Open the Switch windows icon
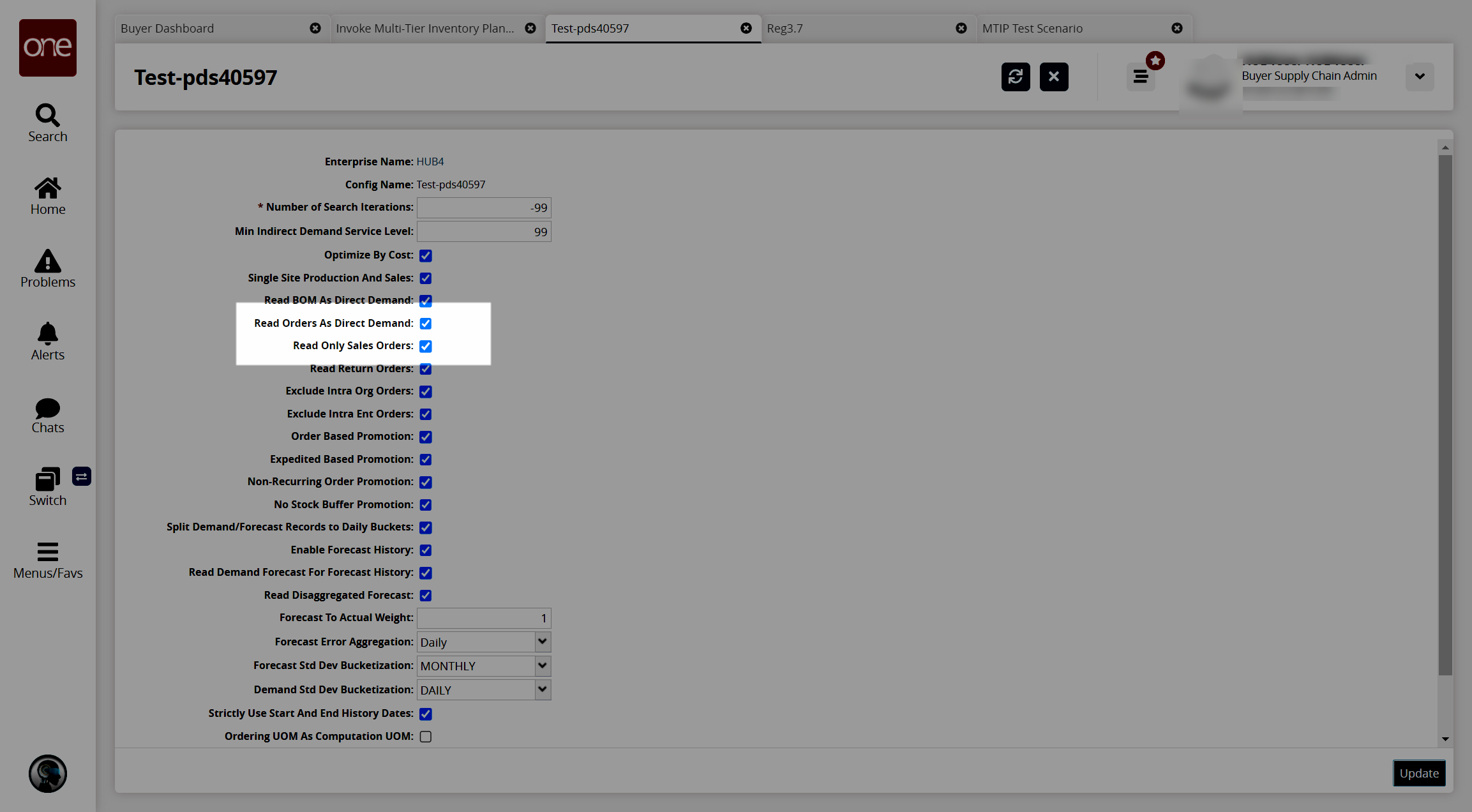The width and height of the screenshot is (1472, 812). (47, 487)
